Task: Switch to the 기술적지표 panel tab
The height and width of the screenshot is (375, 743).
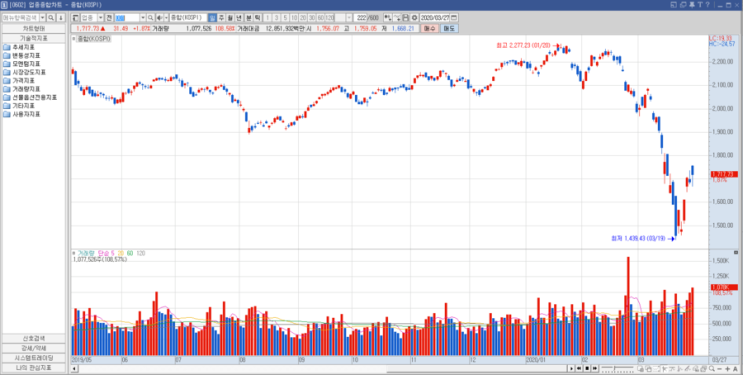Action: click(x=34, y=38)
